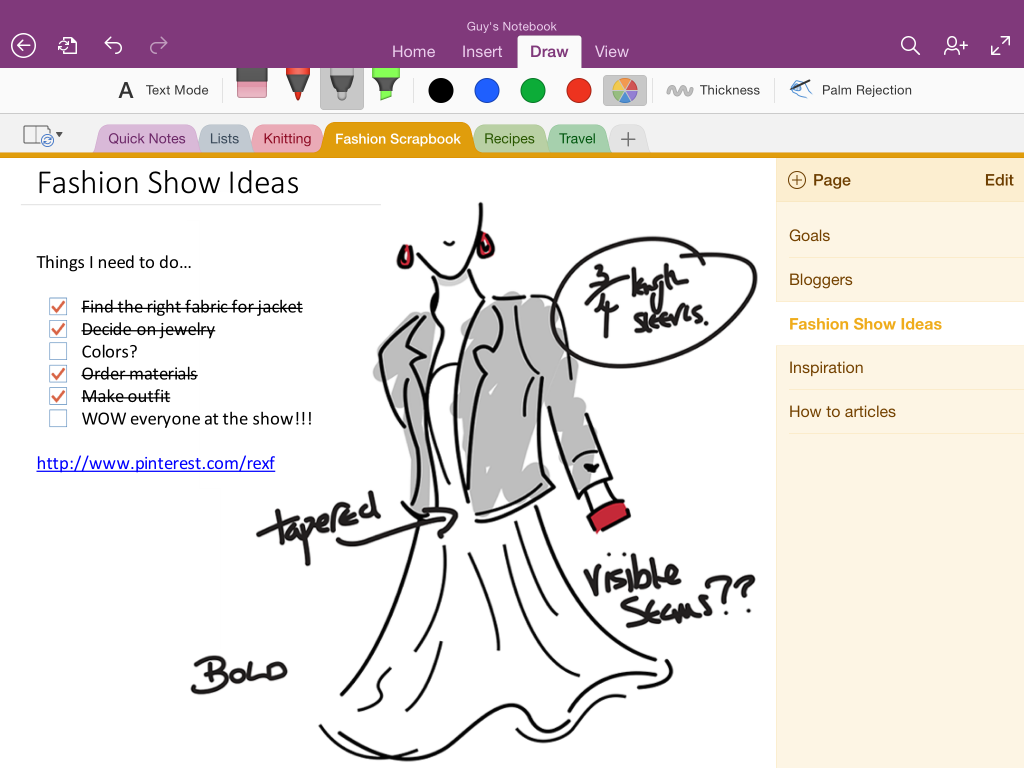Invite people to share the notebook
This screenshot has height=768, width=1024.
(955, 45)
